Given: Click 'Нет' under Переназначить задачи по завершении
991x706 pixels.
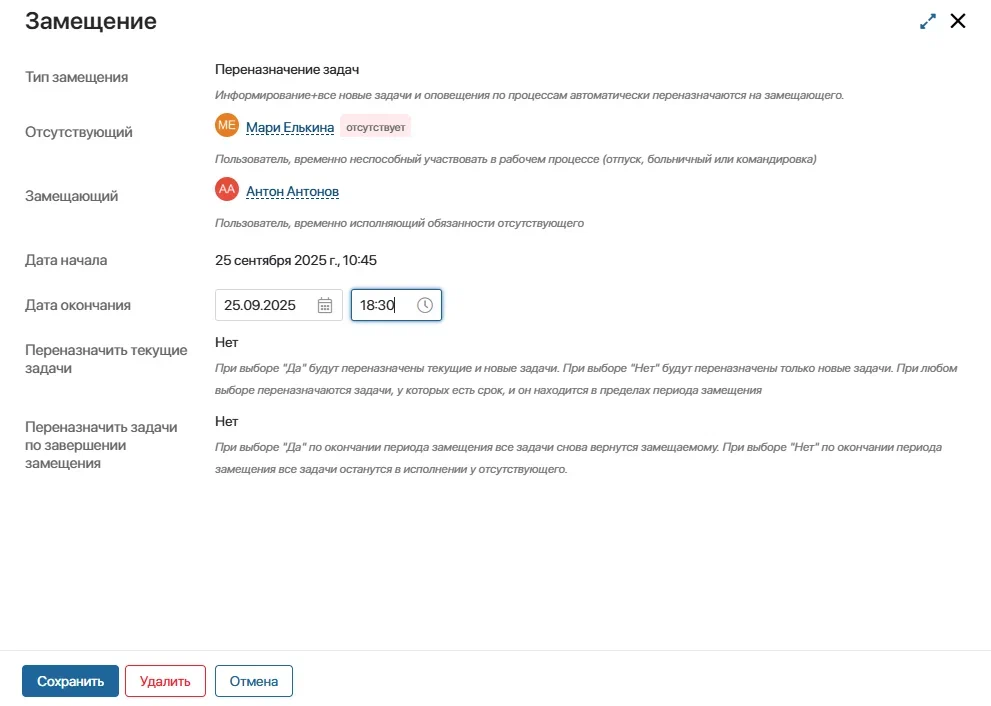Looking at the screenshot, I should [226, 422].
